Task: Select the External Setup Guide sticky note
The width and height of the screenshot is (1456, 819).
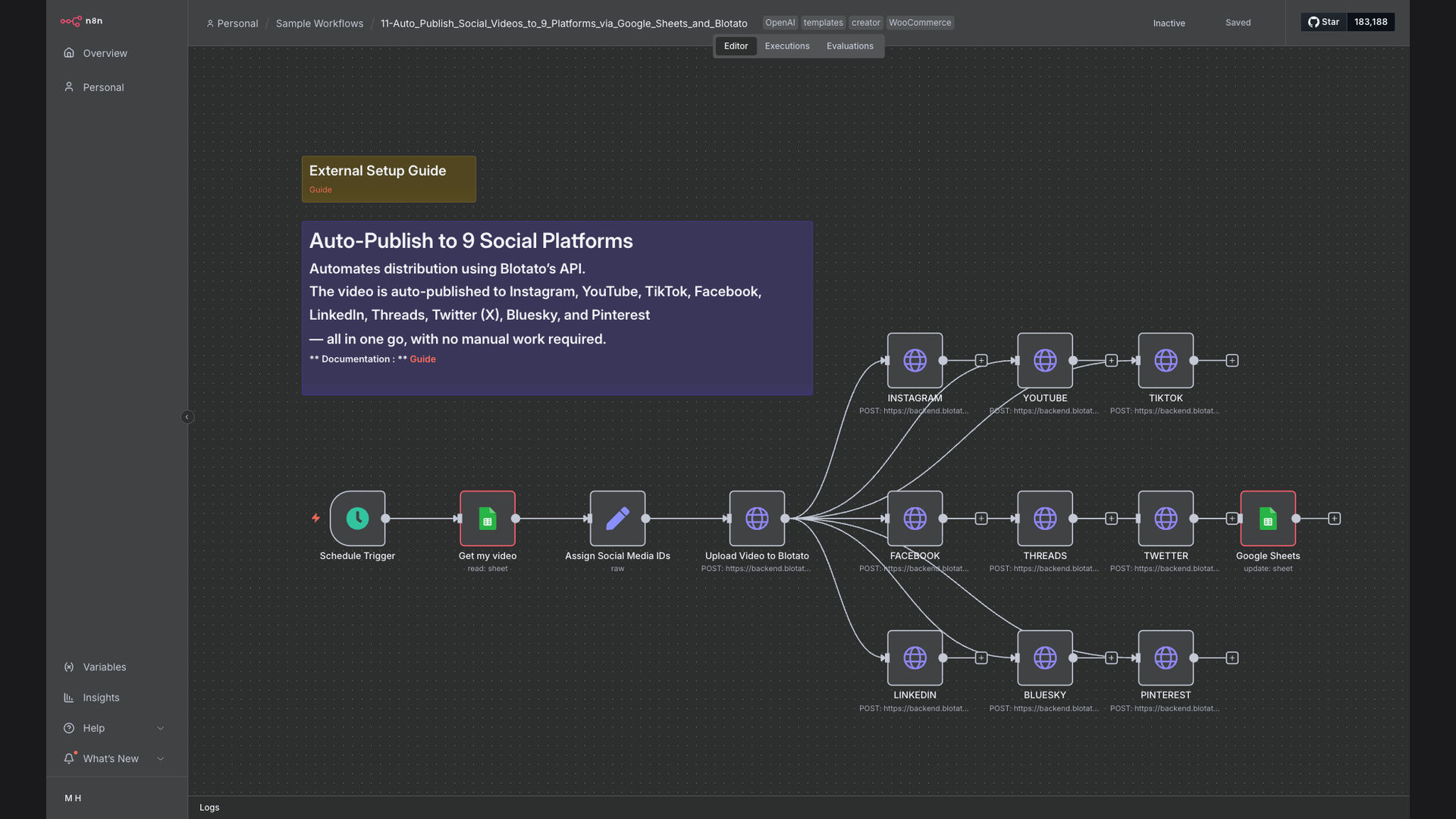Action: click(x=388, y=179)
